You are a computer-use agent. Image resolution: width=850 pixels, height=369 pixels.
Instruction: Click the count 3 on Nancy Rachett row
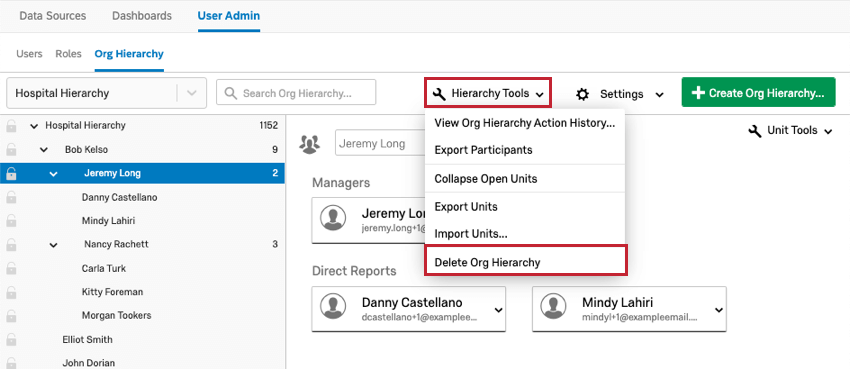(275, 244)
